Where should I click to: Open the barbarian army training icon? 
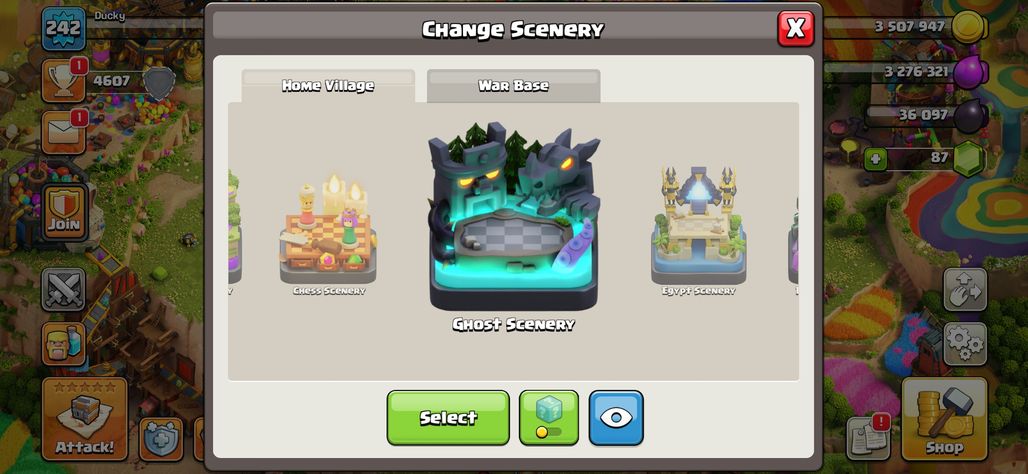[64, 344]
